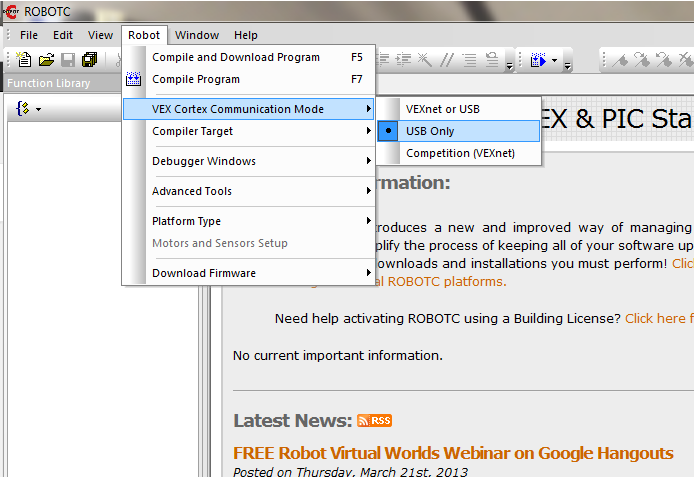694x477 pixels.
Task: Click the comment lines slash icon
Action: click(447, 59)
